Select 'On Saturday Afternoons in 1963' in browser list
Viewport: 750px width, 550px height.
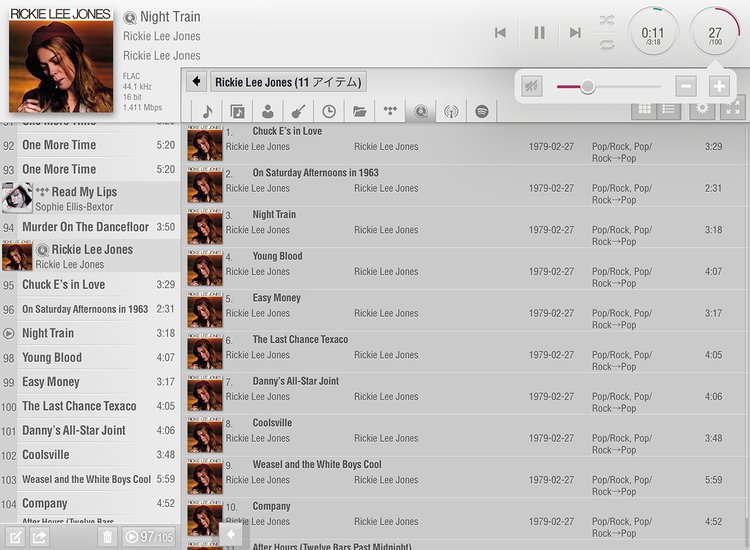click(465, 186)
